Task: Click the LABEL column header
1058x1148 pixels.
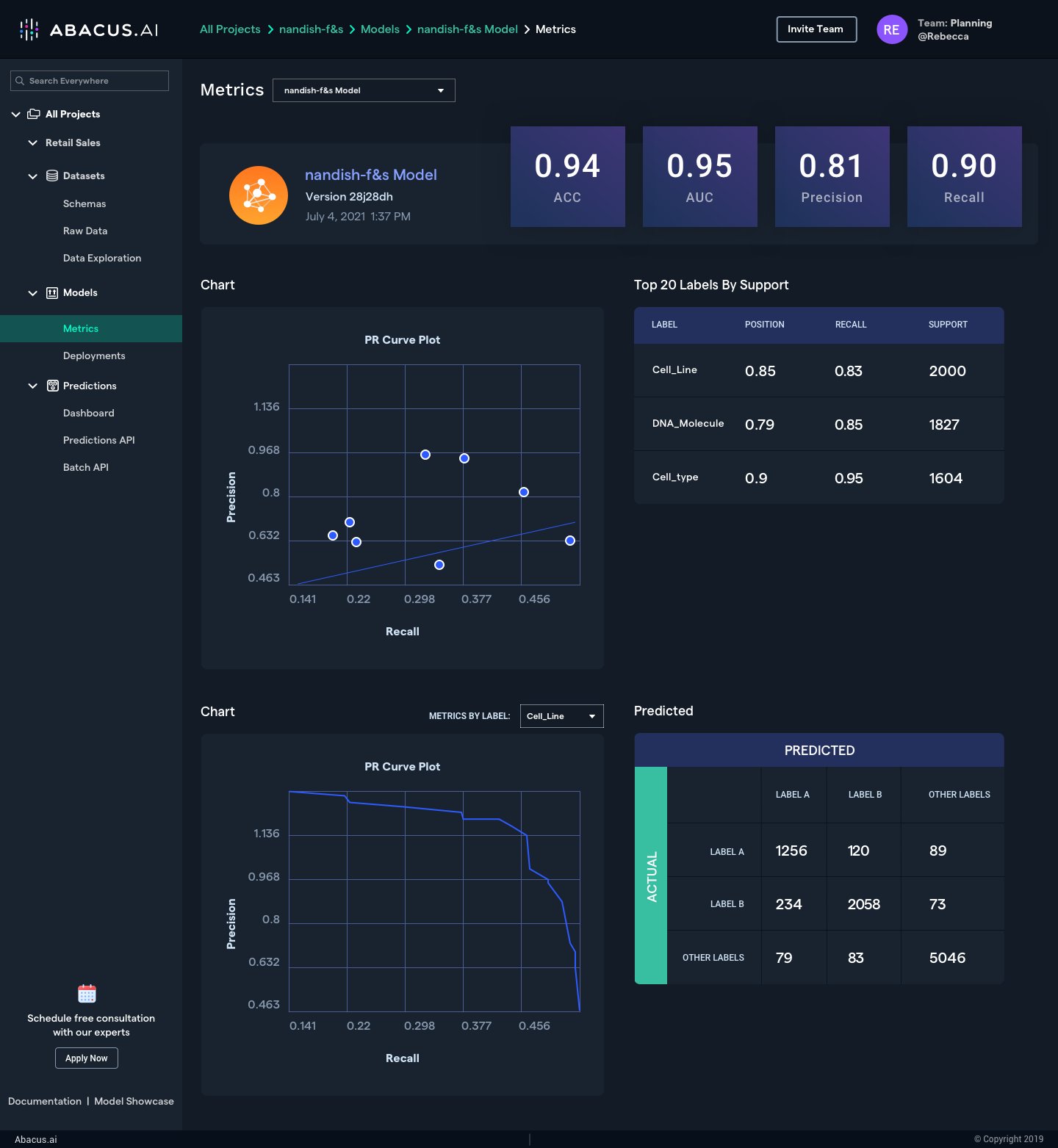Action: [664, 325]
